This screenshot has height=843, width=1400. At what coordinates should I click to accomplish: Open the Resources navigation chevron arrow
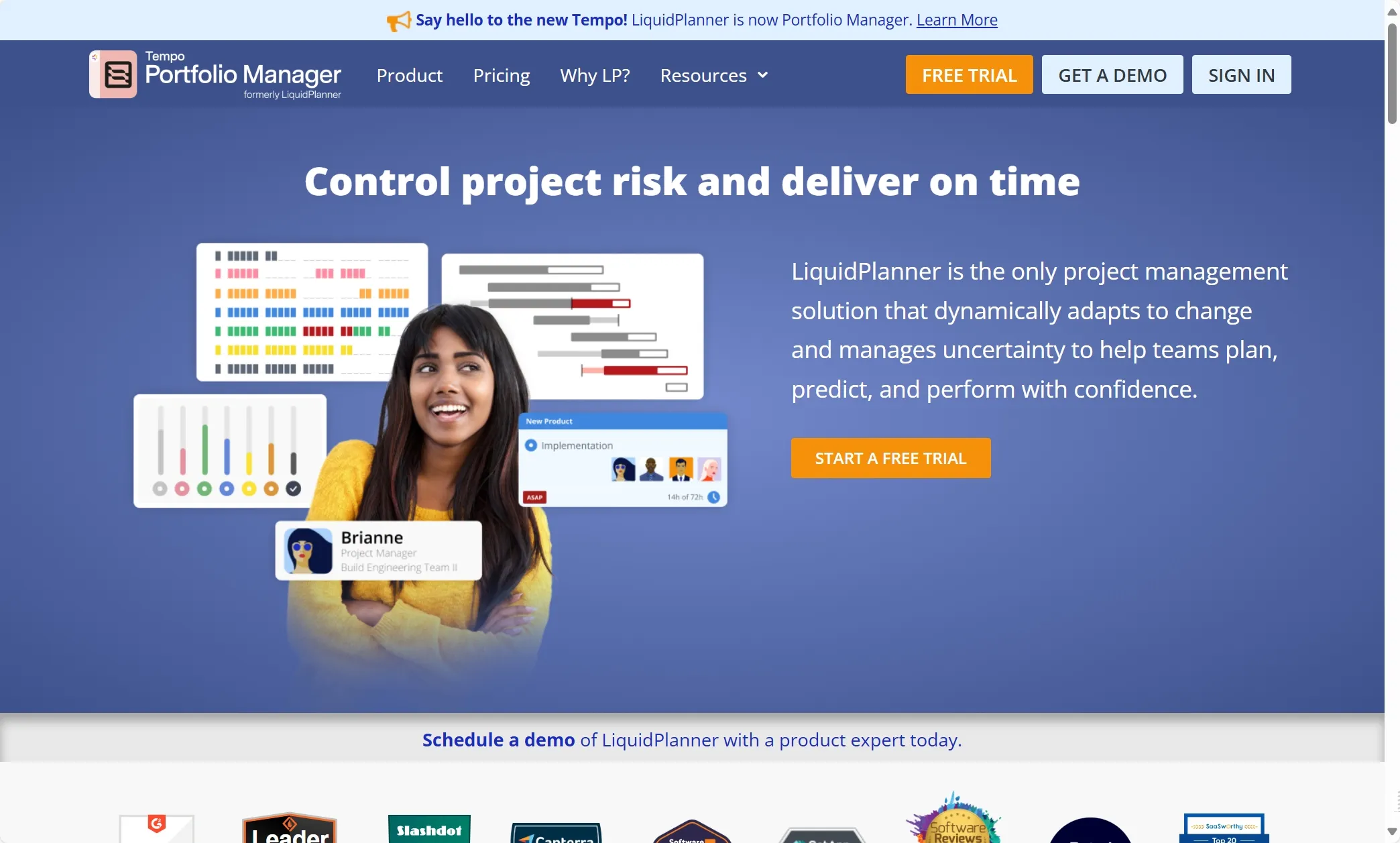coord(762,75)
